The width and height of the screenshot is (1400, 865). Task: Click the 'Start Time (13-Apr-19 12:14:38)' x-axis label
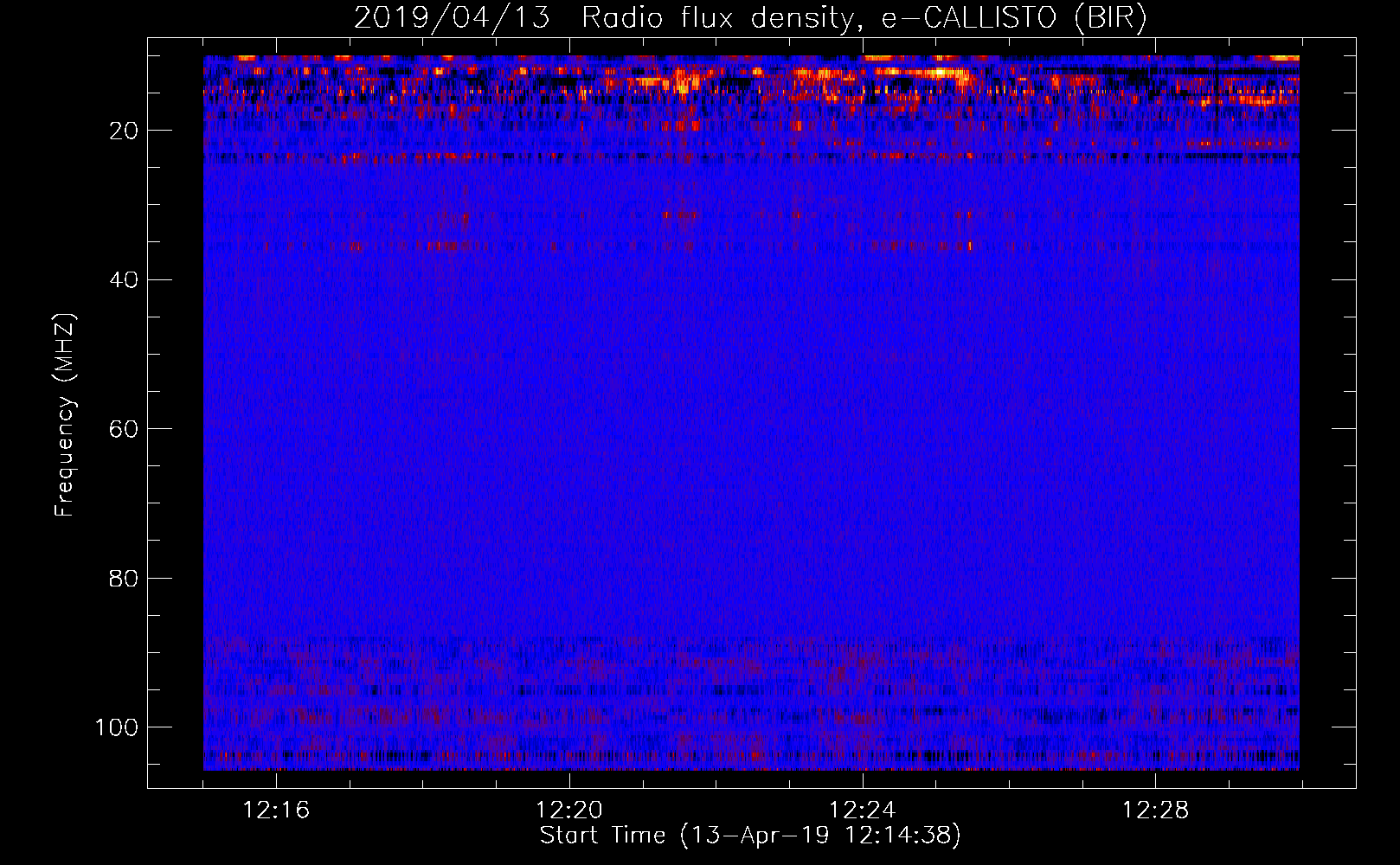coord(750,836)
